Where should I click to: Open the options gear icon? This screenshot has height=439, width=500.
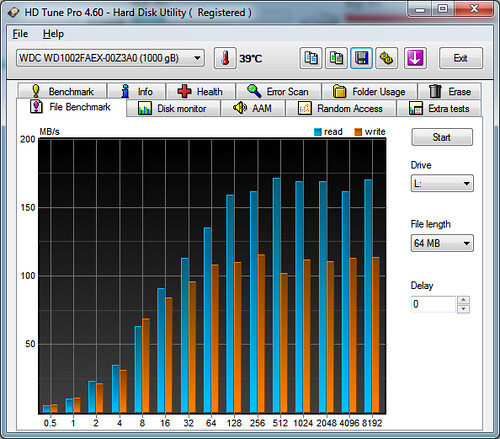point(387,58)
